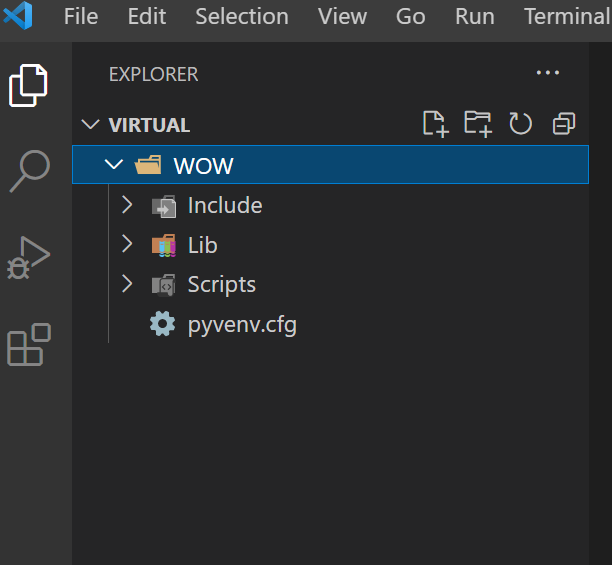Open the Search view in activity bar
This screenshot has width=612, height=565.
tap(30, 171)
